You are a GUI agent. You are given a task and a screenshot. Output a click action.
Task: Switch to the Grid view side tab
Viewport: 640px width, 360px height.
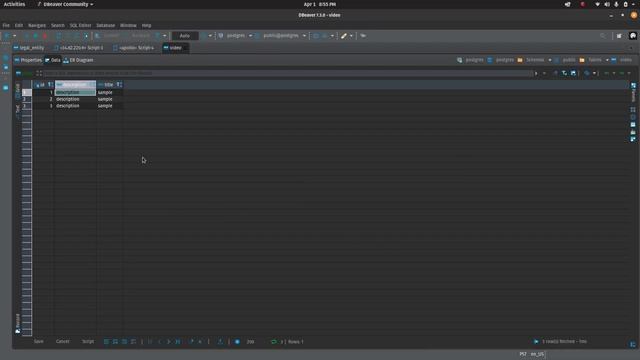18,90
